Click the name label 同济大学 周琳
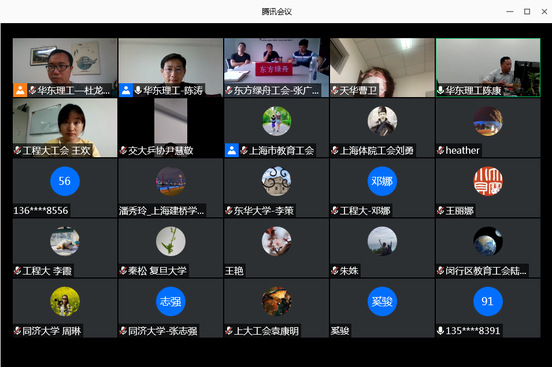Image resolution: width=552 pixels, height=367 pixels. (51, 331)
